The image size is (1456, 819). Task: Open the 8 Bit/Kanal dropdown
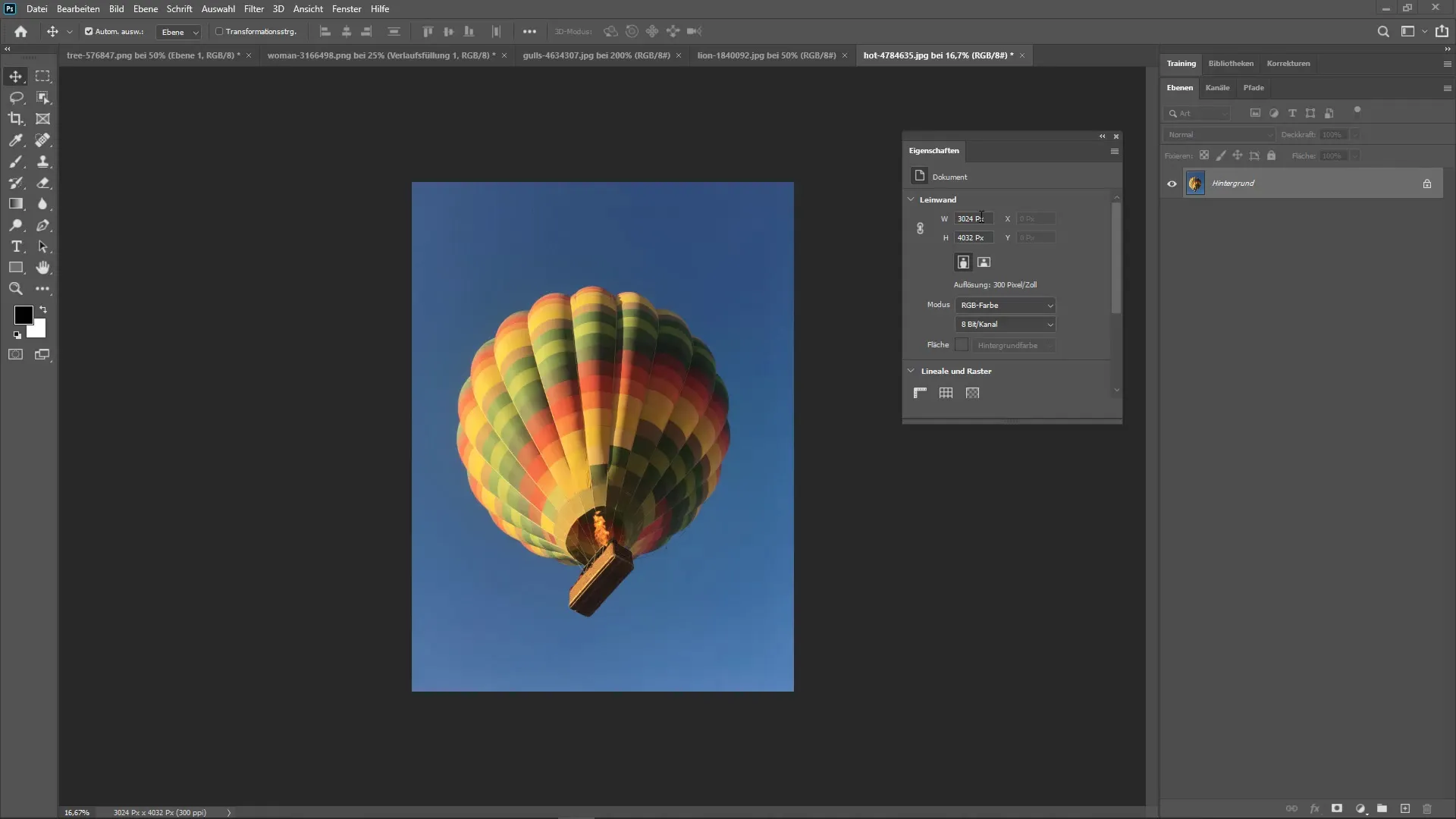(1005, 324)
